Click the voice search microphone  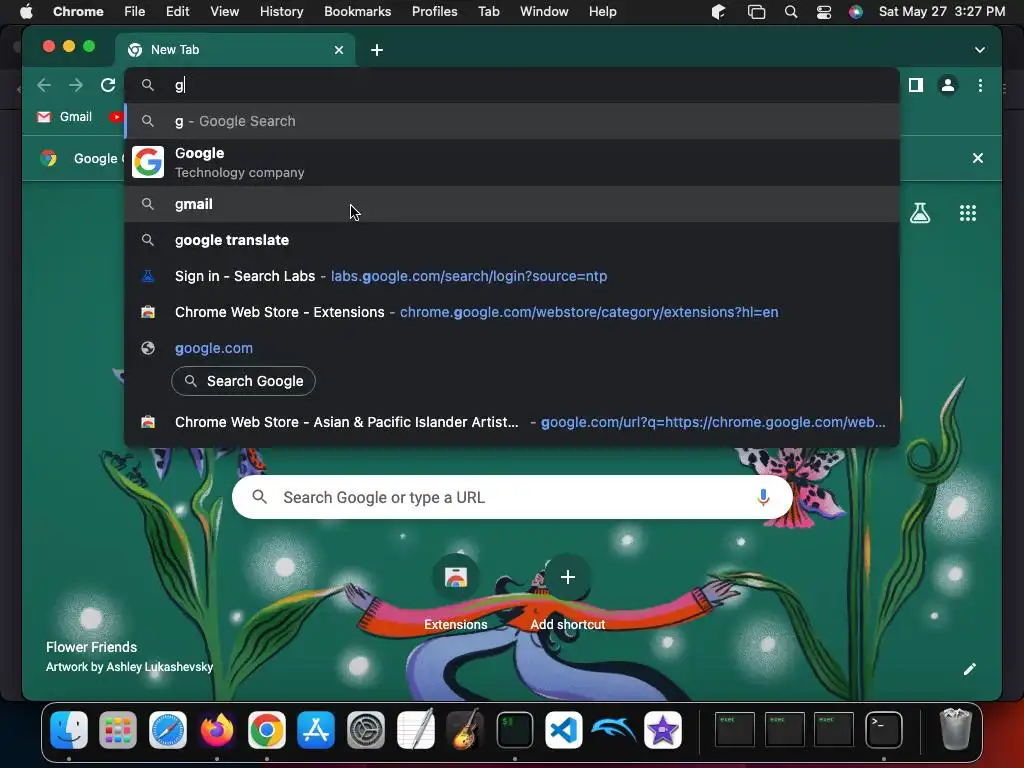pyautogui.click(x=763, y=497)
